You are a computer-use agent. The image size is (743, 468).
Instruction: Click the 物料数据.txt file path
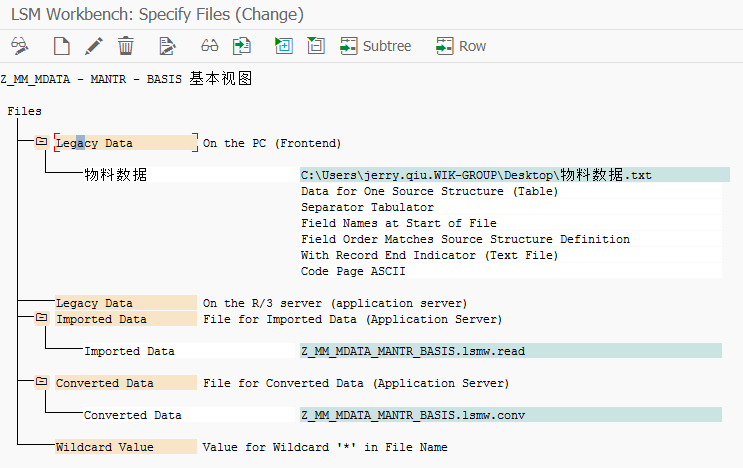pyautogui.click(x=515, y=175)
